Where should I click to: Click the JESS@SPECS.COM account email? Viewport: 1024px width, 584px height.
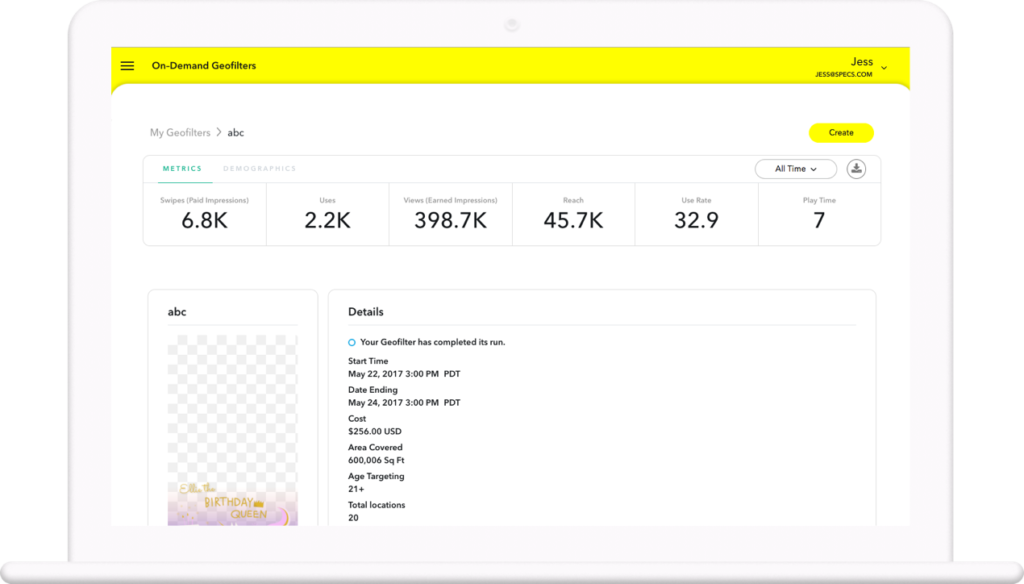[842, 72]
